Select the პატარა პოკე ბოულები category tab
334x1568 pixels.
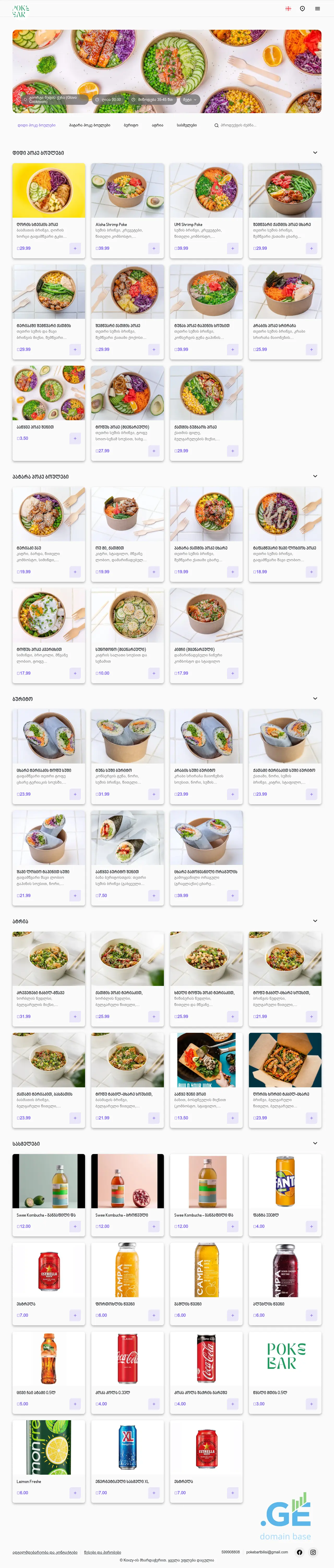tap(90, 125)
